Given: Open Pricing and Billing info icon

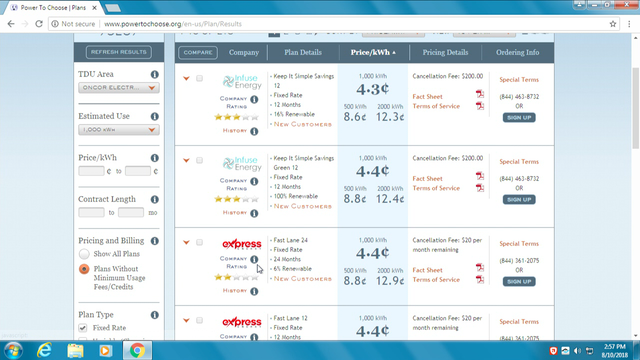Looking at the screenshot, I should tap(154, 241).
